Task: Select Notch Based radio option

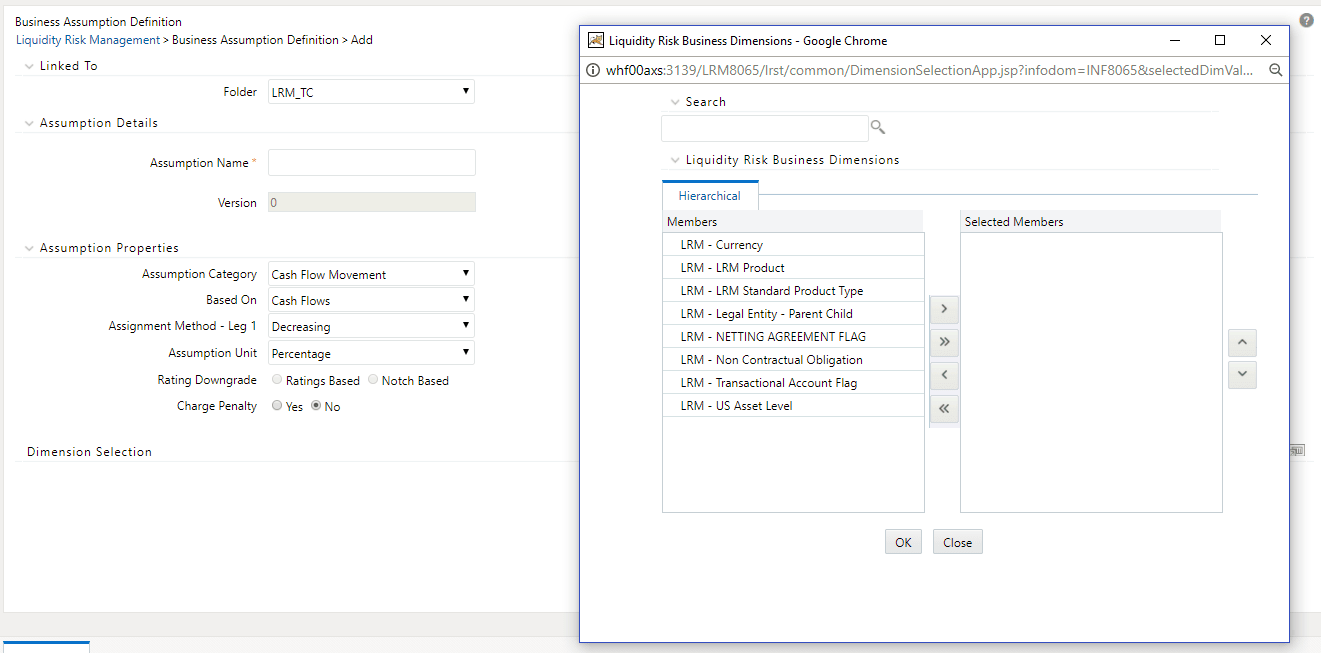Action: tap(374, 380)
